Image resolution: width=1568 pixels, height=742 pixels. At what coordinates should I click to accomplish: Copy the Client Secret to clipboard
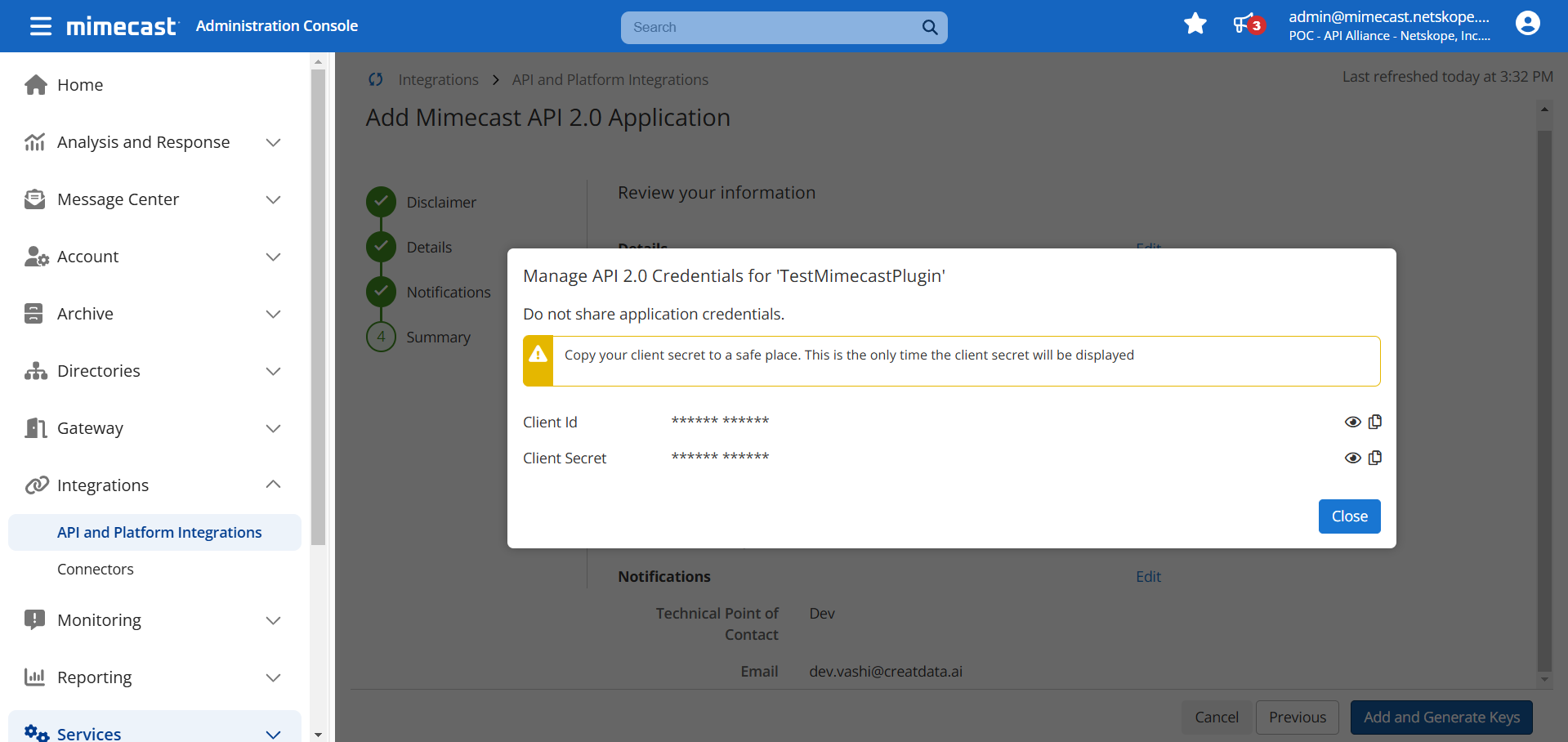(1375, 458)
